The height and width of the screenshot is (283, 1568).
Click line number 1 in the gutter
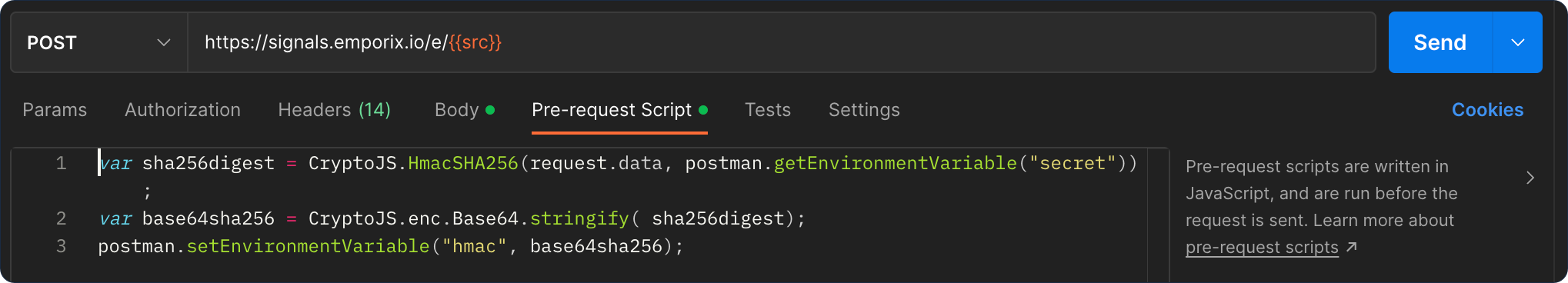tap(61, 163)
